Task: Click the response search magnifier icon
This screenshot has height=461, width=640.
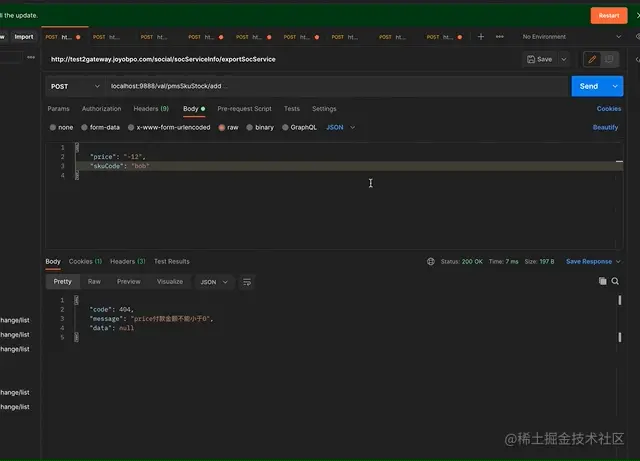Action: pyautogui.click(x=615, y=281)
